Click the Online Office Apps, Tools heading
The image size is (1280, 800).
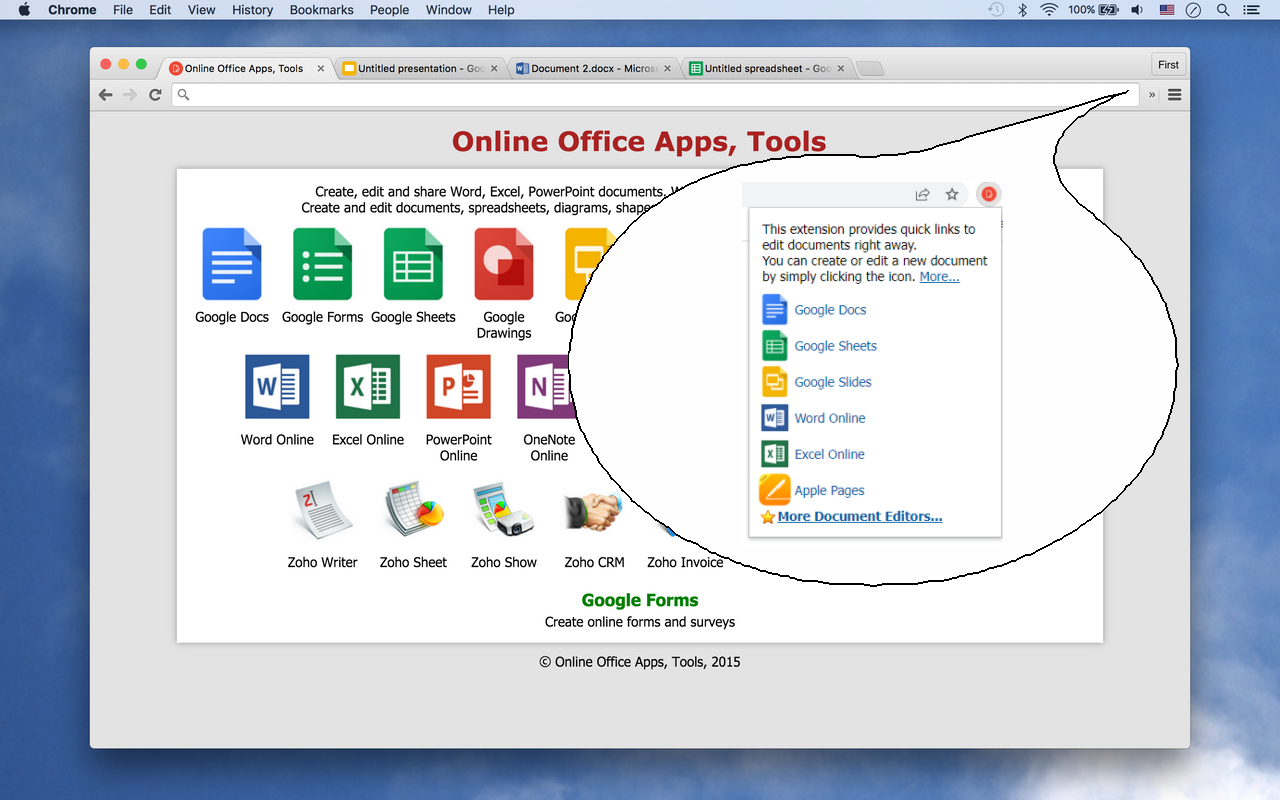coord(639,141)
